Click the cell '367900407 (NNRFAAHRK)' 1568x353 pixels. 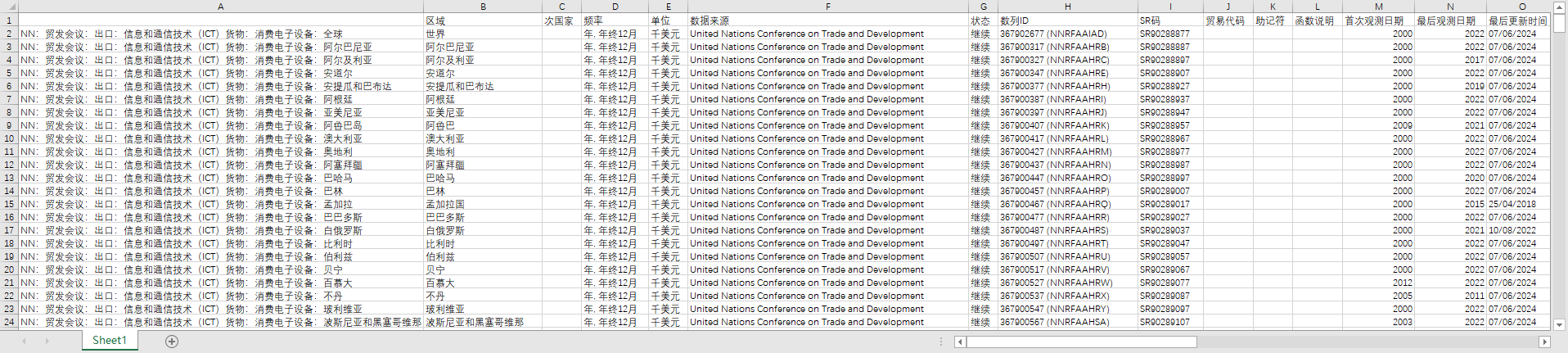click(1068, 125)
